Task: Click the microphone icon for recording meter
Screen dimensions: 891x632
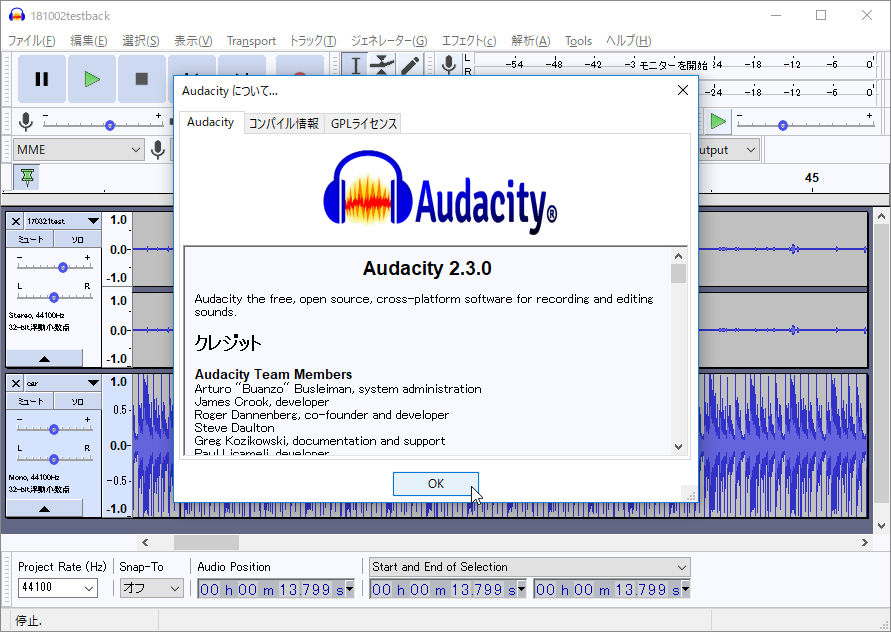Action: tap(448, 64)
